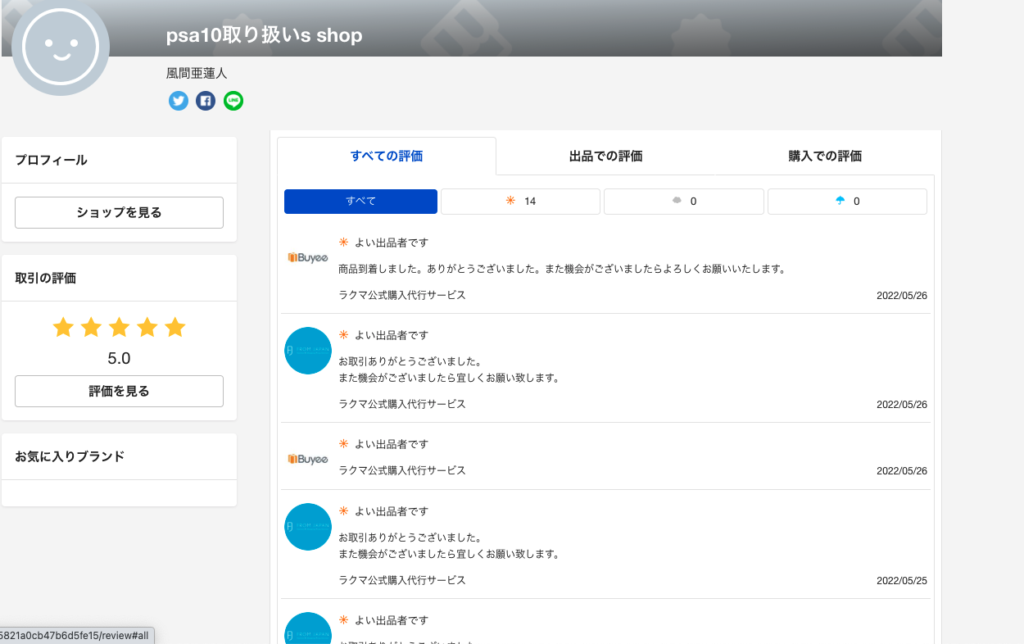Image resolution: width=1024 pixels, height=644 pixels.
Task: Share shop on Facebook icon
Action: pyautogui.click(x=206, y=101)
